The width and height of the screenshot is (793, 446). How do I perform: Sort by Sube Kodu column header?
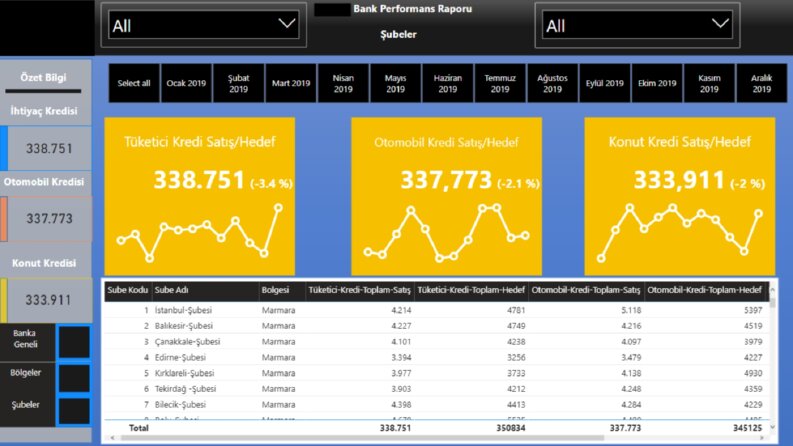pos(127,290)
